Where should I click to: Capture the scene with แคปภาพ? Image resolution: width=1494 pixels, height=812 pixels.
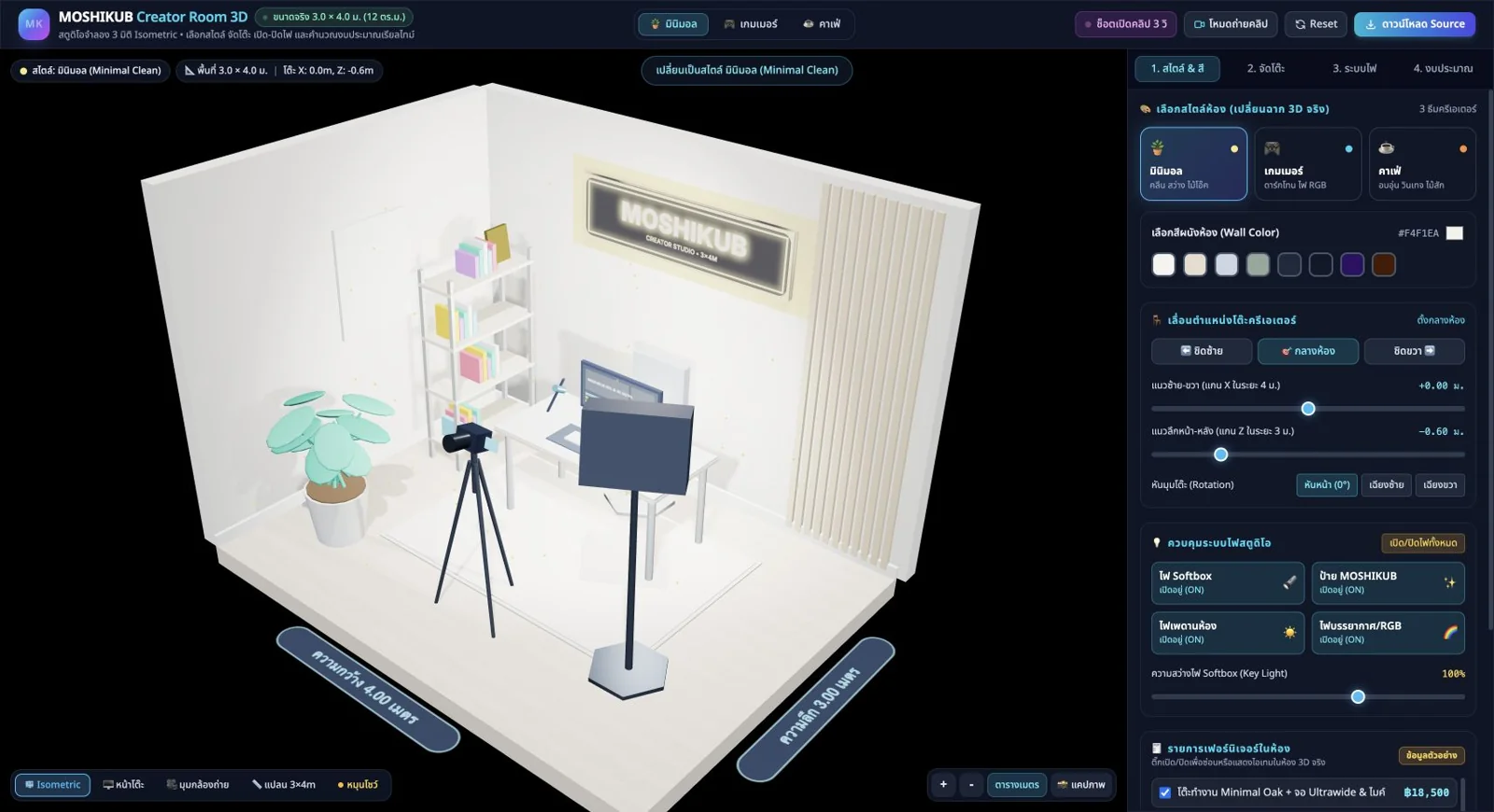(1080, 785)
